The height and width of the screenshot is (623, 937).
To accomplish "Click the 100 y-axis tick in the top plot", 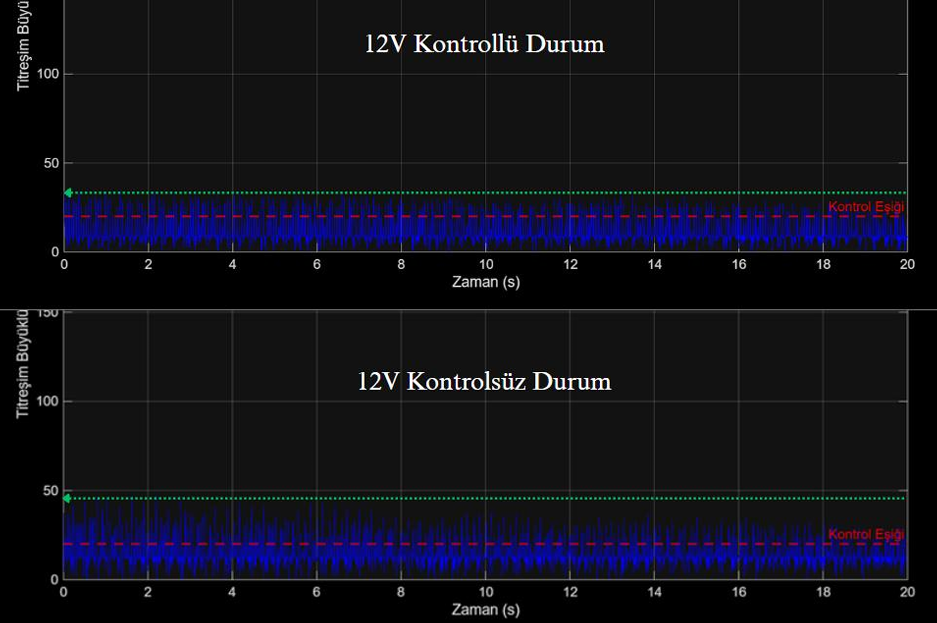I will pos(49,74).
